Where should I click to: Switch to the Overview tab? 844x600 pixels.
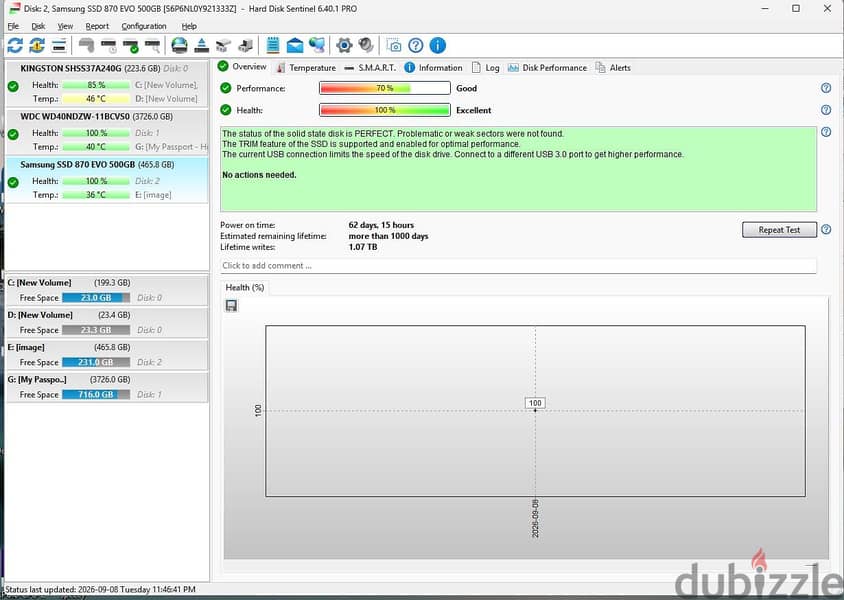pyautogui.click(x=242, y=67)
